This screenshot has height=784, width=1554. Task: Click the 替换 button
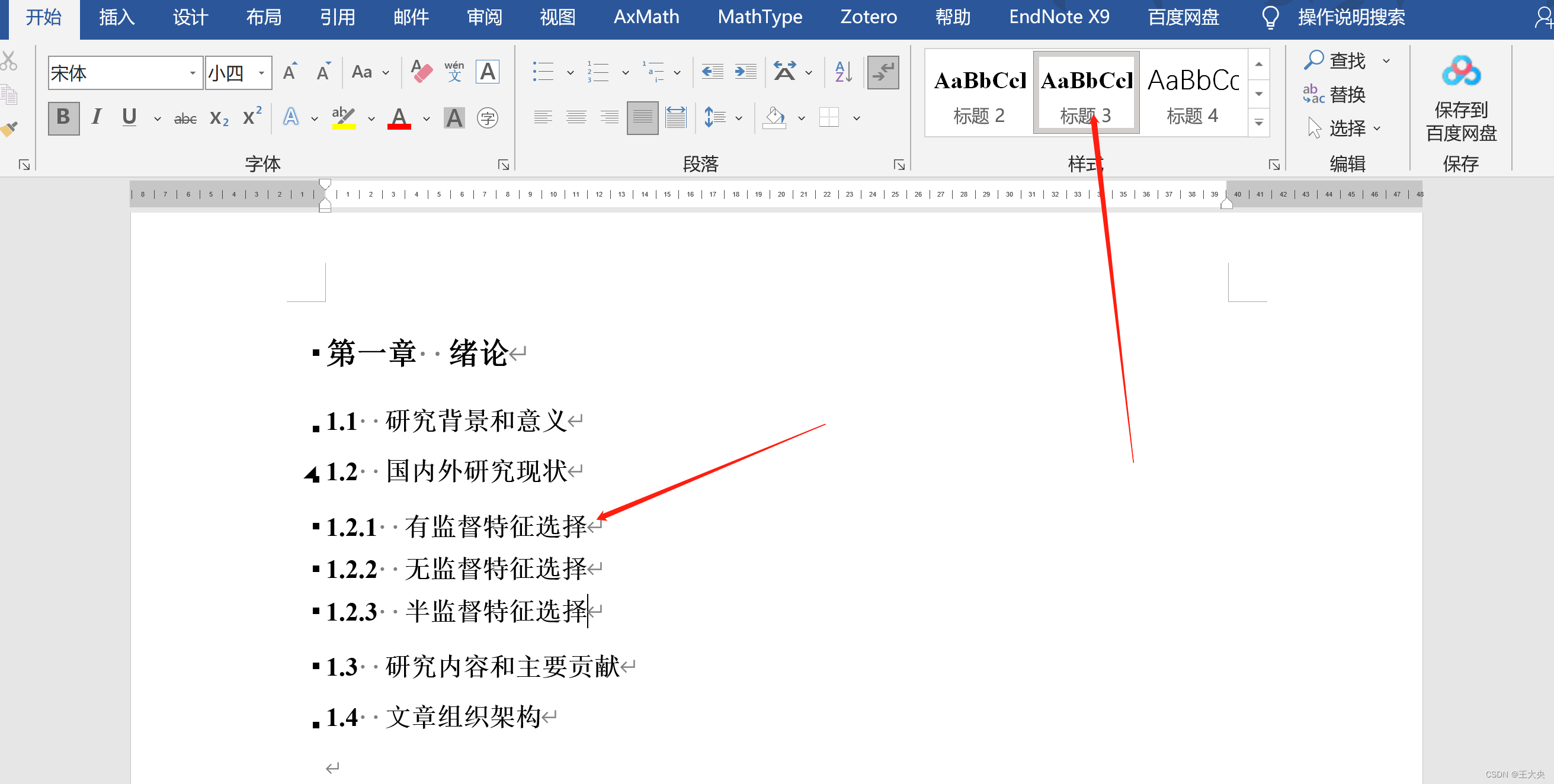click(1334, 94)
